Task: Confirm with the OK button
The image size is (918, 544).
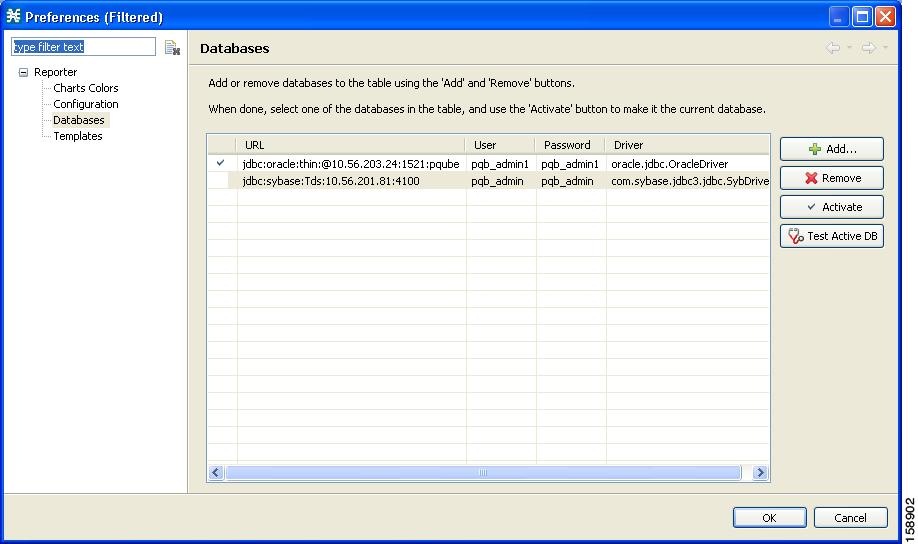Action: (769, 518)
